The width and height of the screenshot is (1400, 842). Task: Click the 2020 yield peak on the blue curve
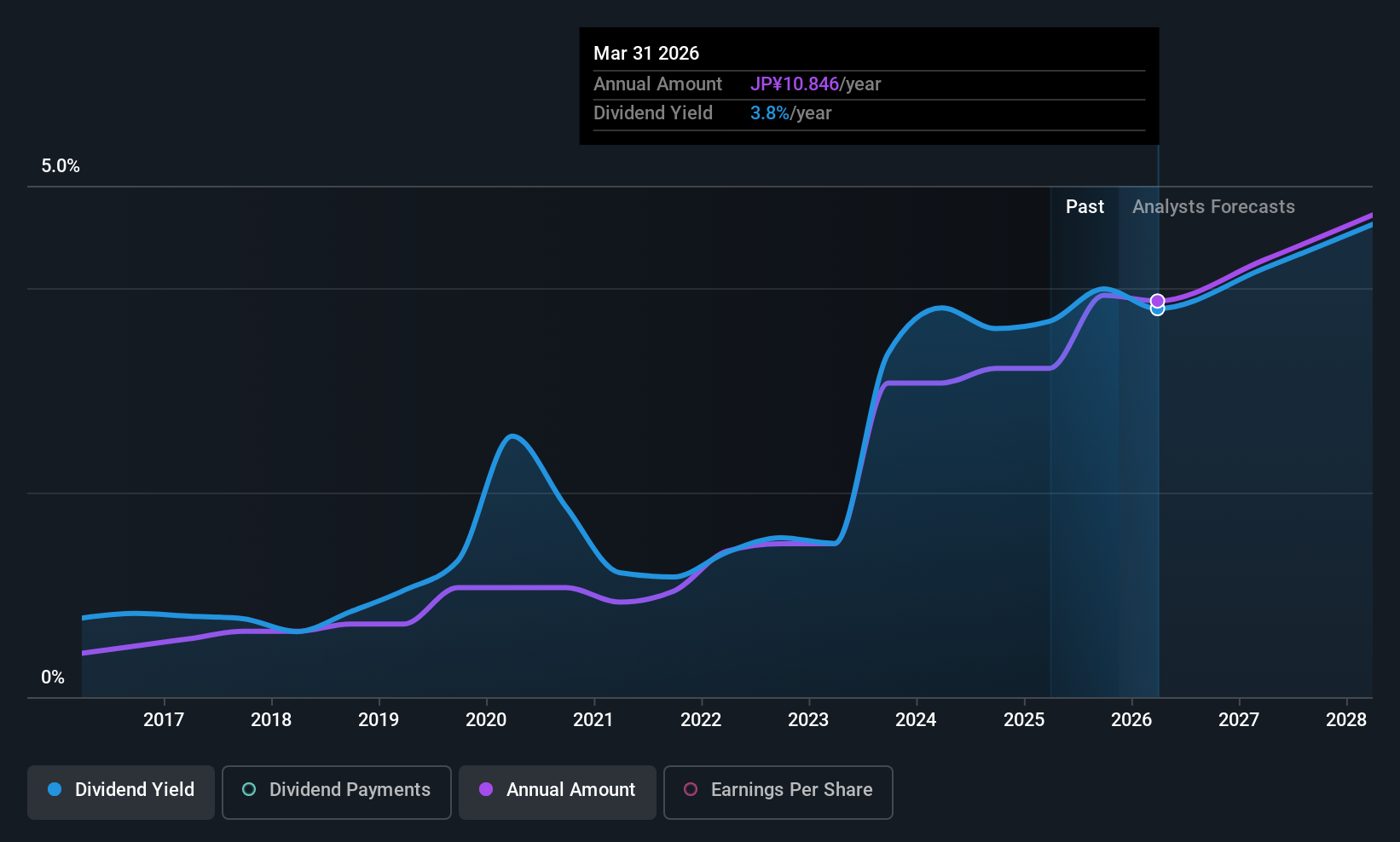pyautogui.click(x=512, y=436)
